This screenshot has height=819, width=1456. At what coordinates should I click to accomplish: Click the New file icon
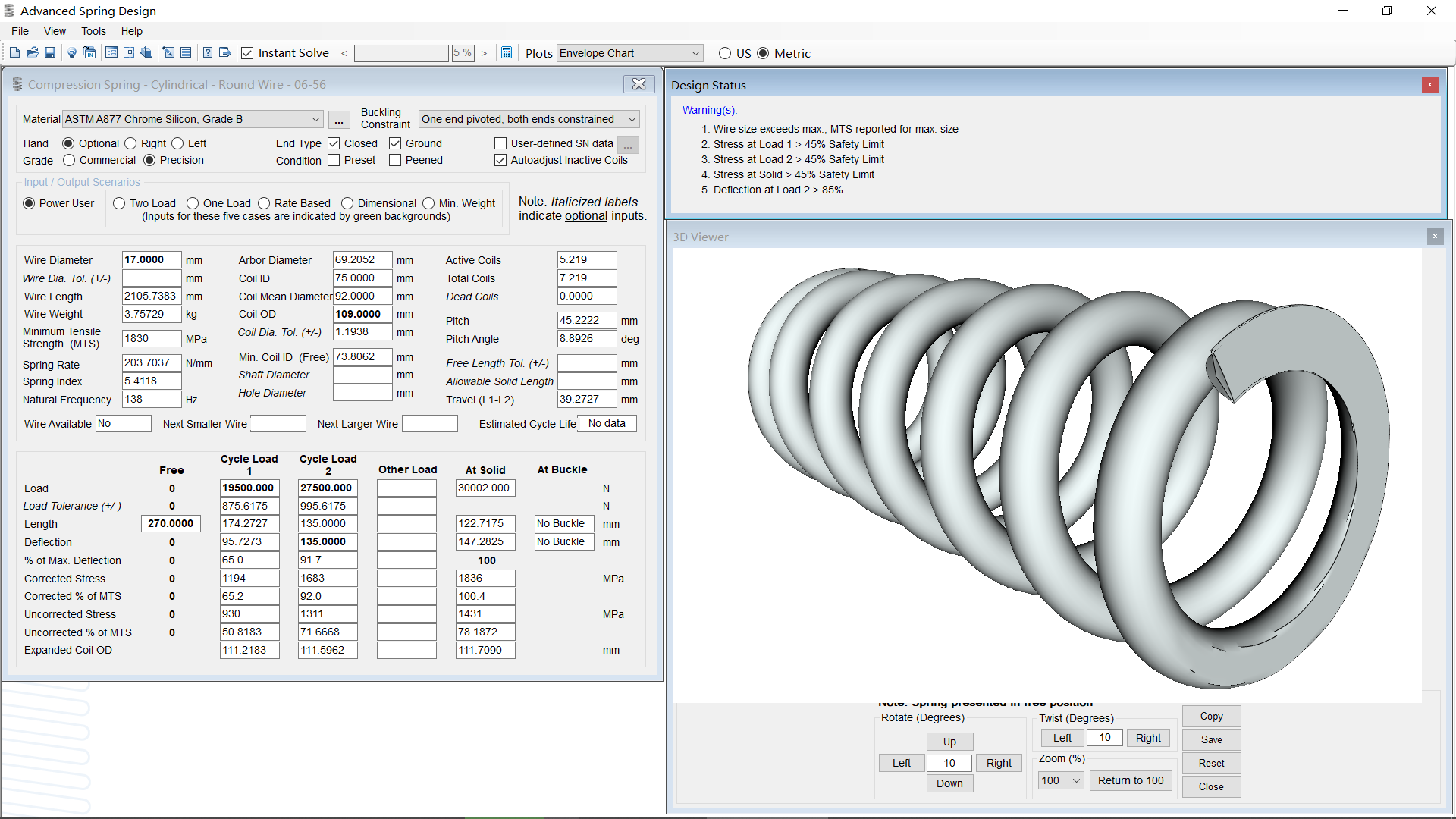14,53
